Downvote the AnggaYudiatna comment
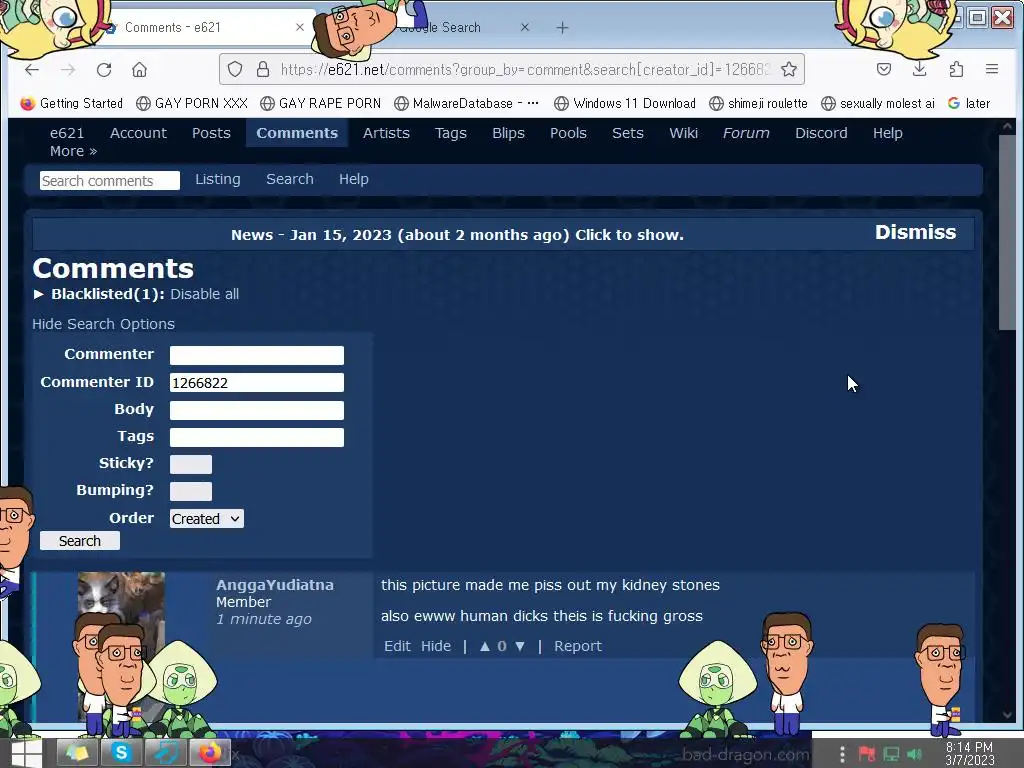The width and height of the screenshot is (1024, 768). click(x=520, y=646)
